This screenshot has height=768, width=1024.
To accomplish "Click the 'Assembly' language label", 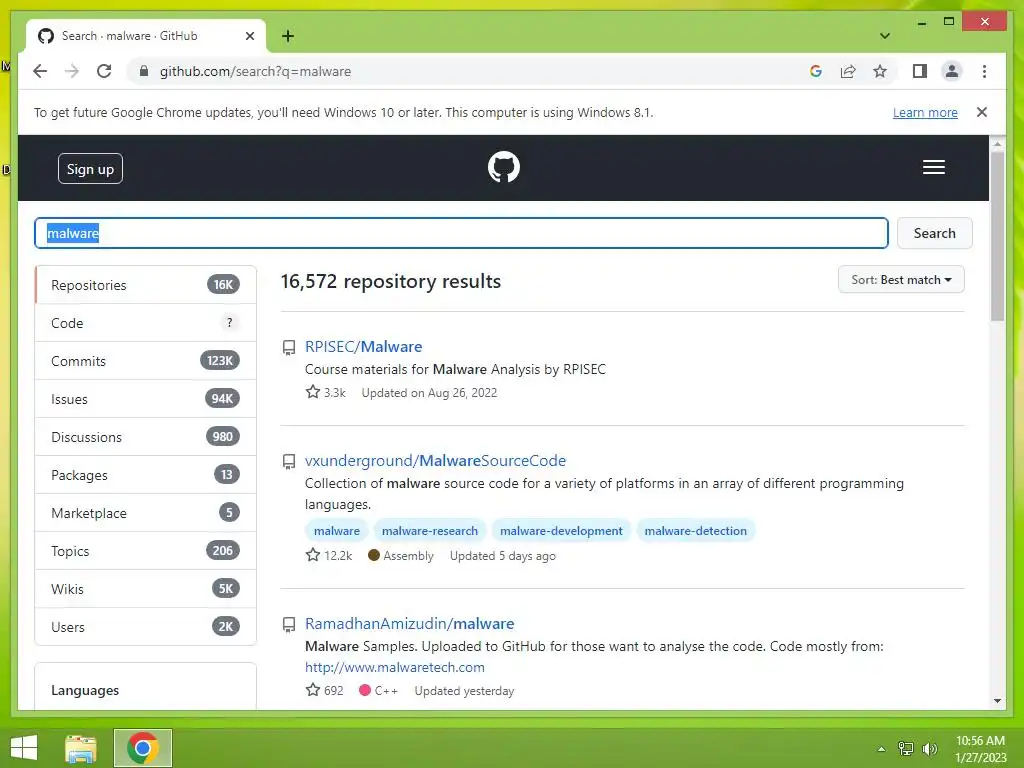I will 408,556.
